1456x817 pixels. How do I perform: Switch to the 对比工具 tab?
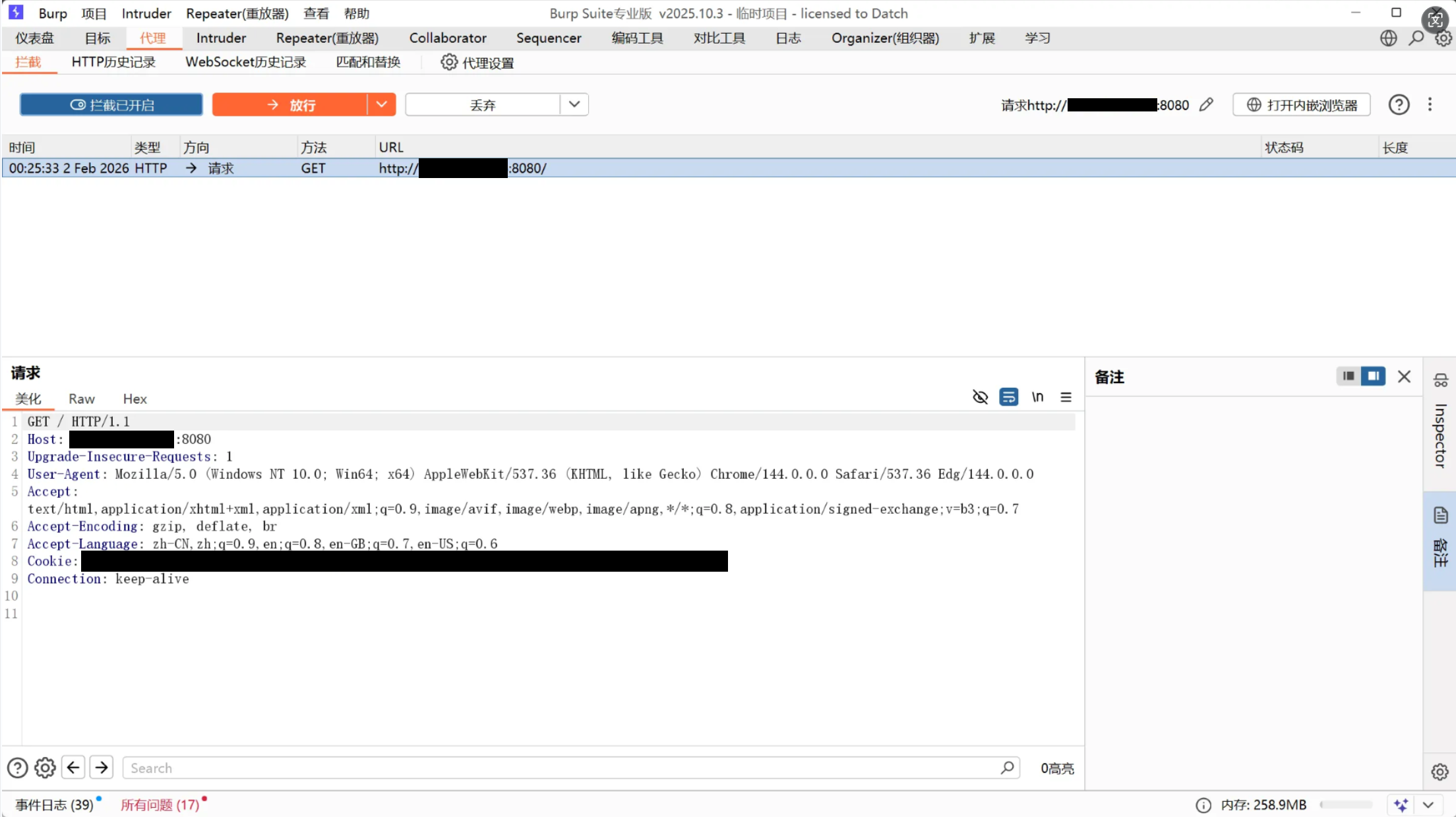tap(719, 38)
